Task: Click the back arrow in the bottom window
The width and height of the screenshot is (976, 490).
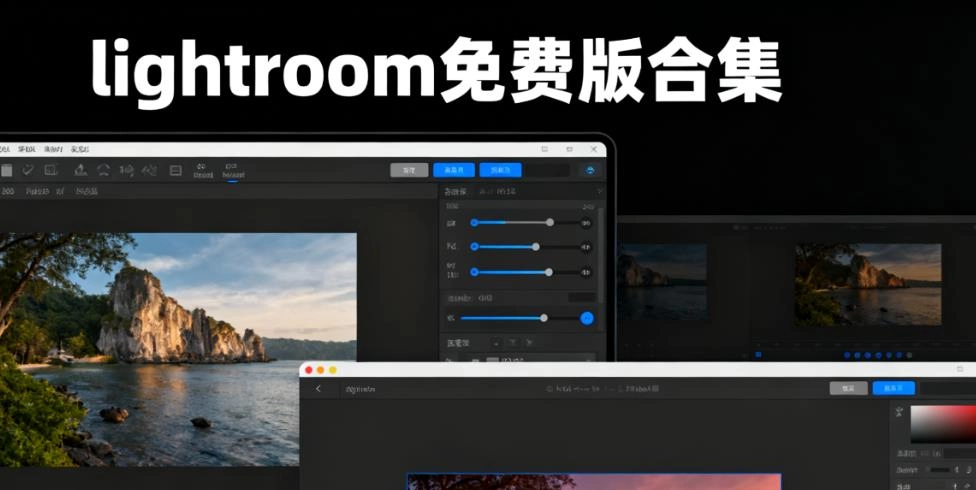Action: (x=319, y=388)
